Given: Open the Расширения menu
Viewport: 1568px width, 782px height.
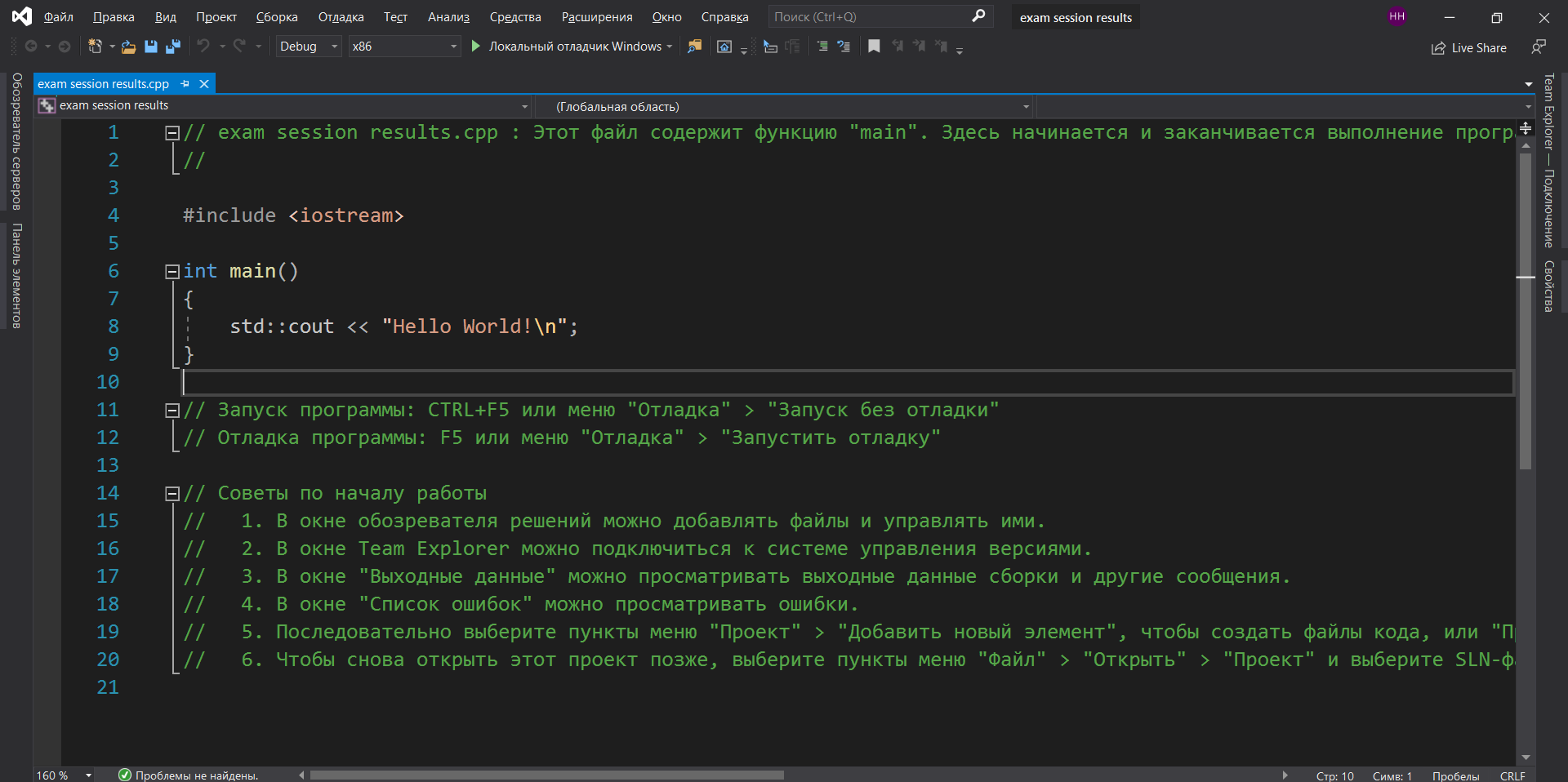Looking at the screenshot, I should point(597,17).
